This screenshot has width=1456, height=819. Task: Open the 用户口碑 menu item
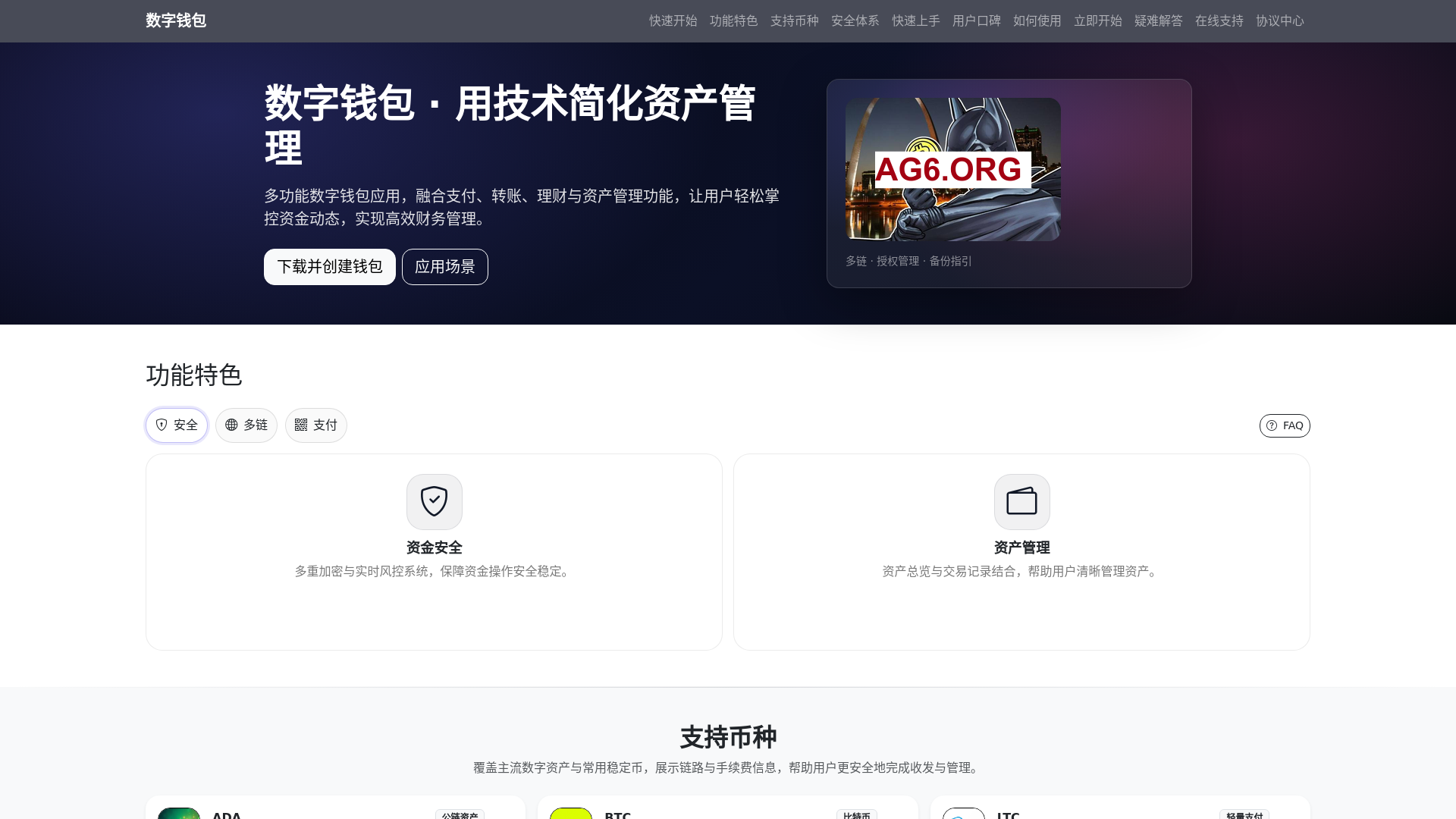pos(976,20)
